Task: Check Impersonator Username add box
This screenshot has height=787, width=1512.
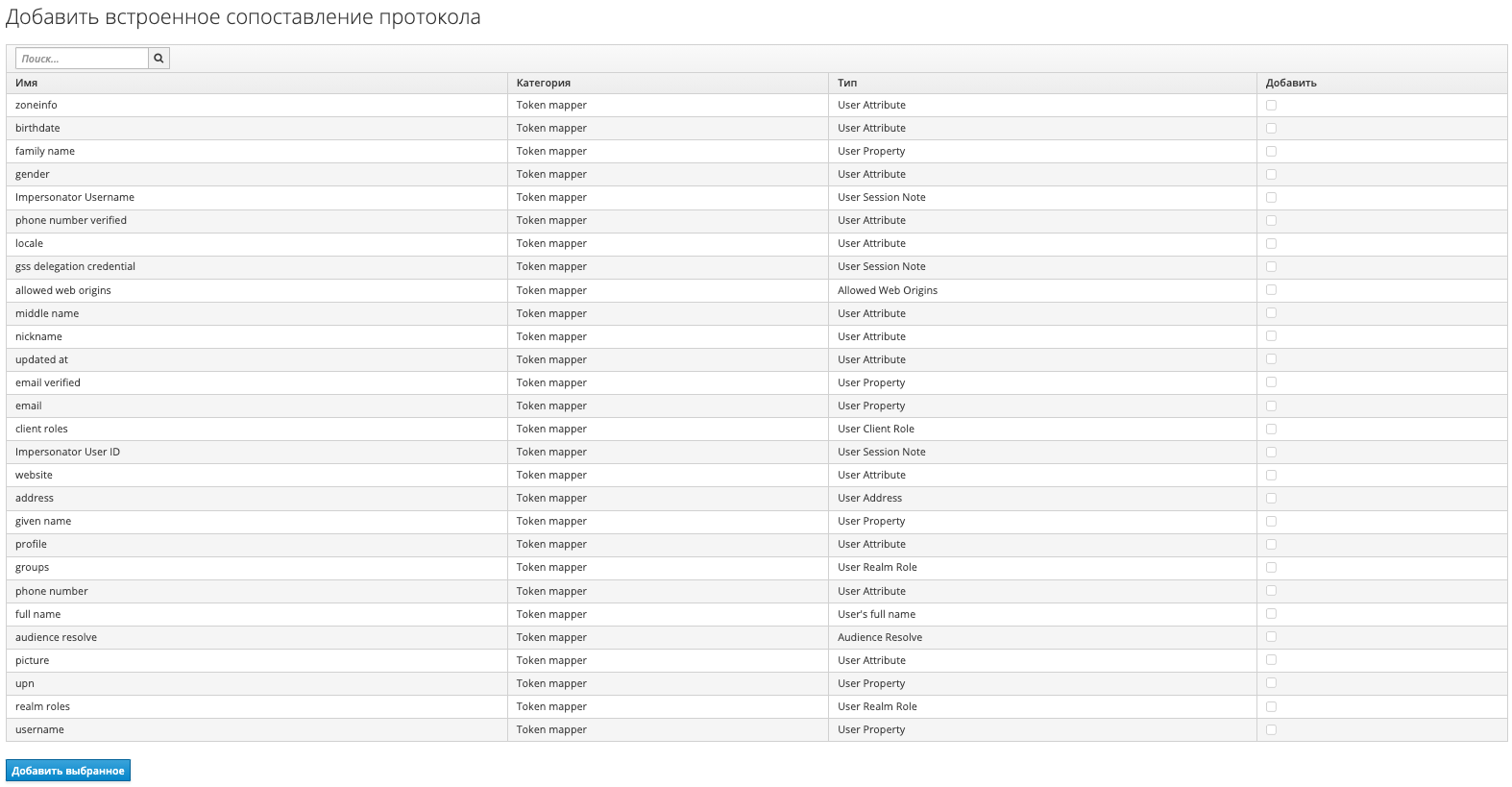Action: 1271,198
